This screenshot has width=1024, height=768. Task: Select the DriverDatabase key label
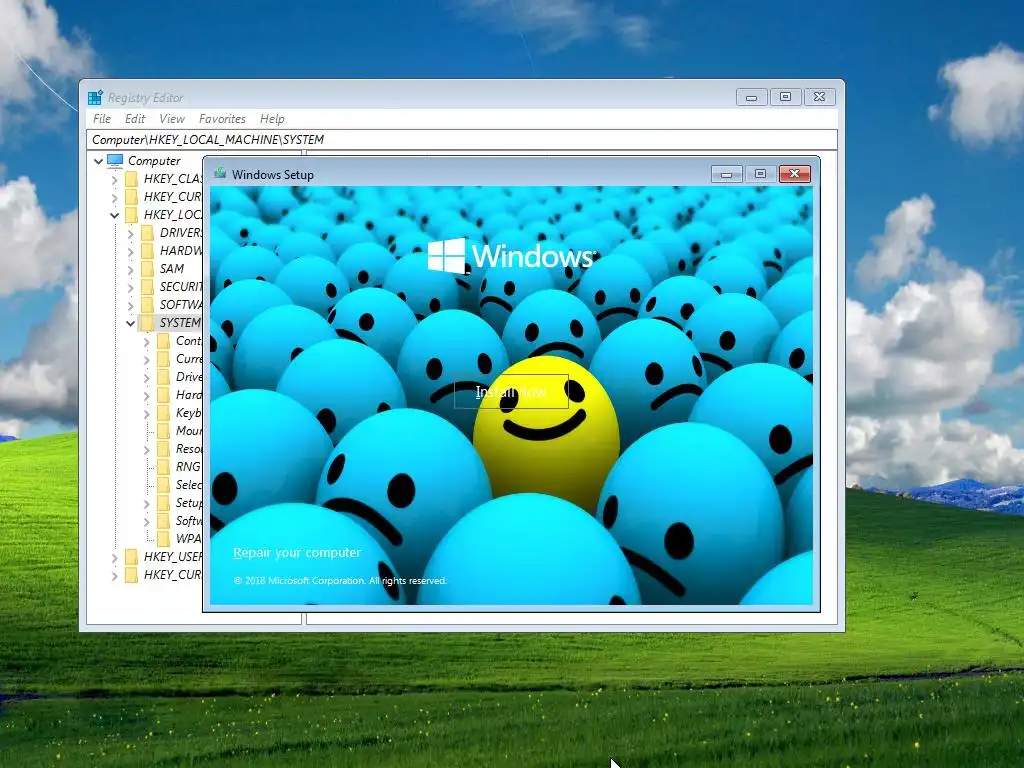189,377
